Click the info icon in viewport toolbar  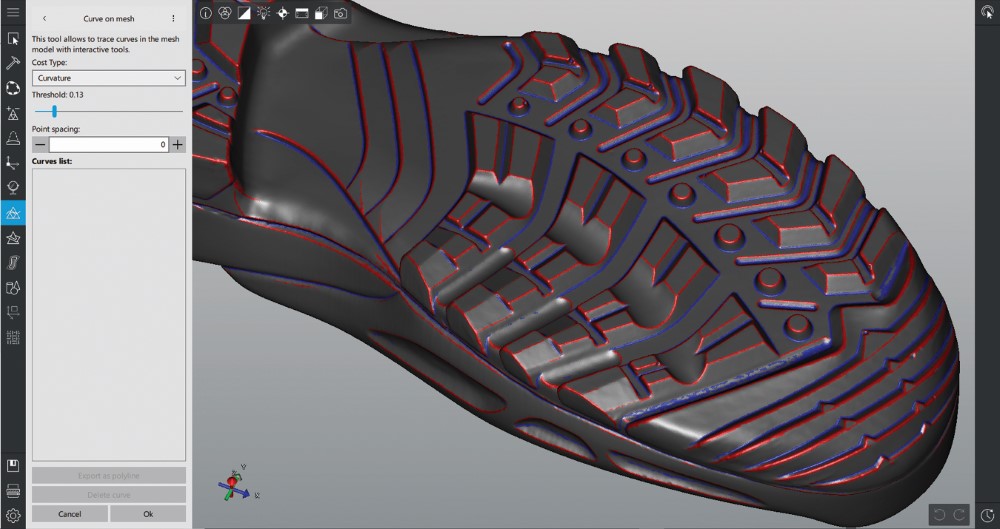point(206,13)
